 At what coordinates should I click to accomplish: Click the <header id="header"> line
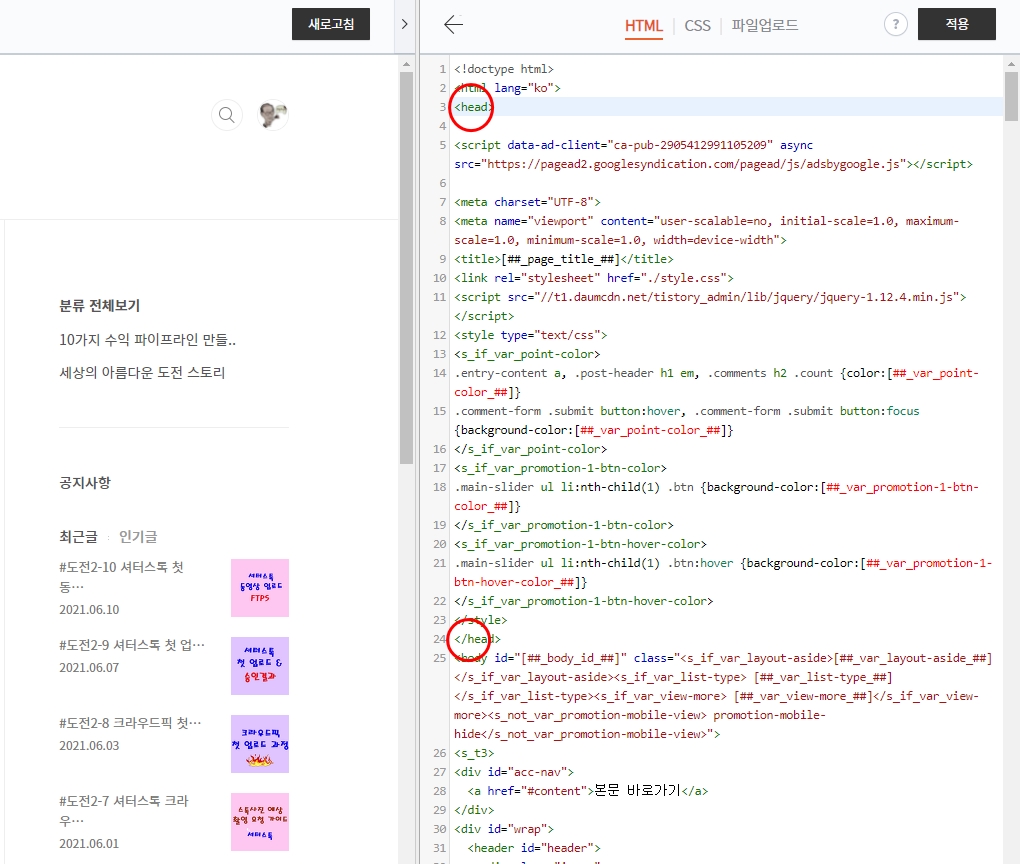(534, 848)
